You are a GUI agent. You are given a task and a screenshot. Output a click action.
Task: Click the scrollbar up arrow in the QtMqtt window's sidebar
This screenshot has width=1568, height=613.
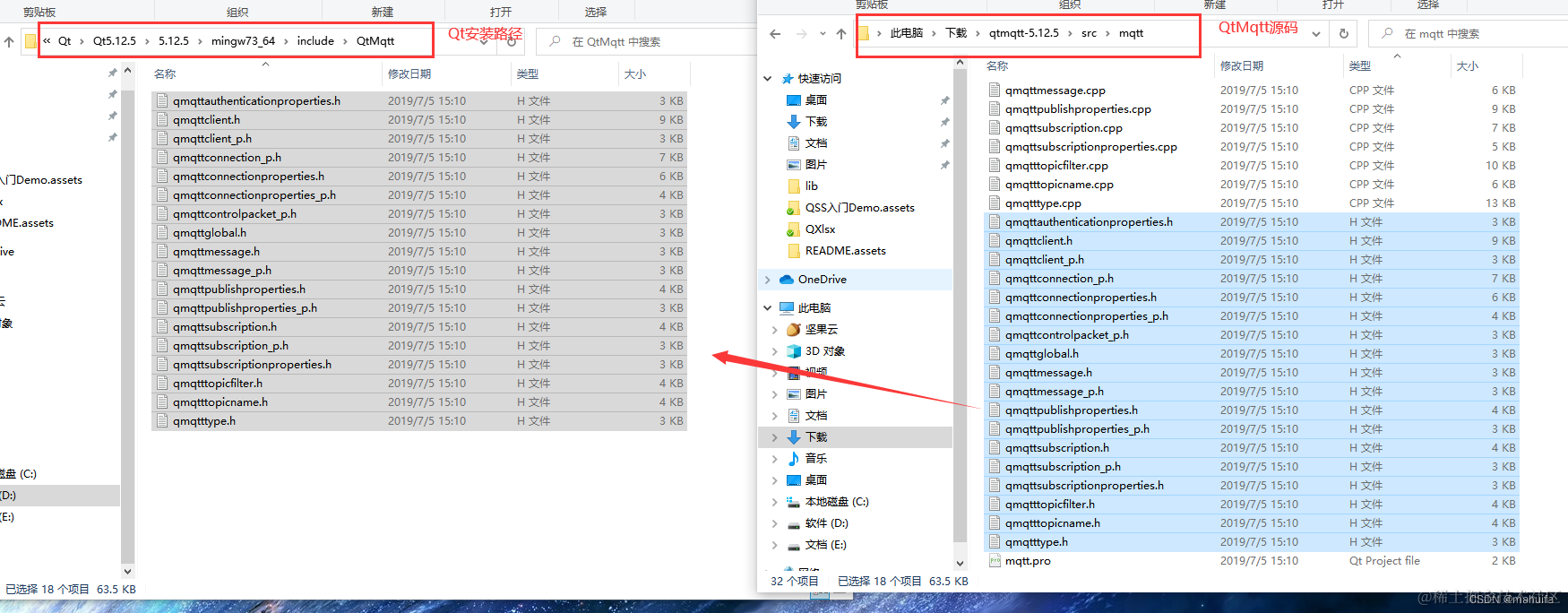[x=127, y=70]
